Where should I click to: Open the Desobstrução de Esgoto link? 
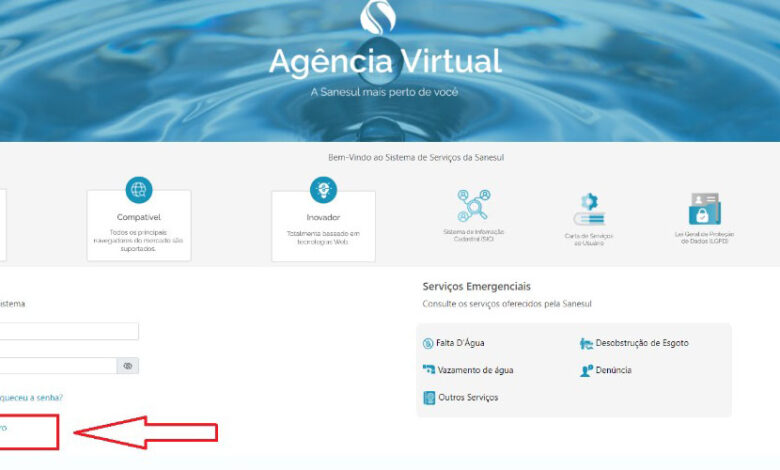[x=642, y=343]
